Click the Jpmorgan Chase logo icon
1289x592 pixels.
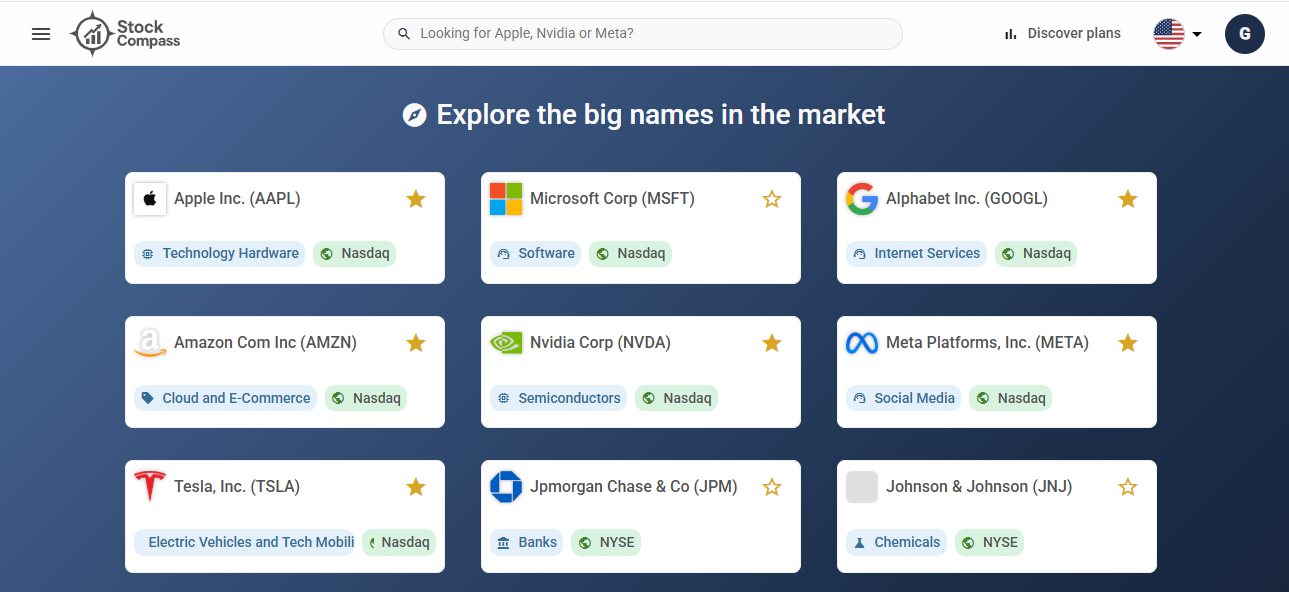pyautogui.click(x=506, y=487)
